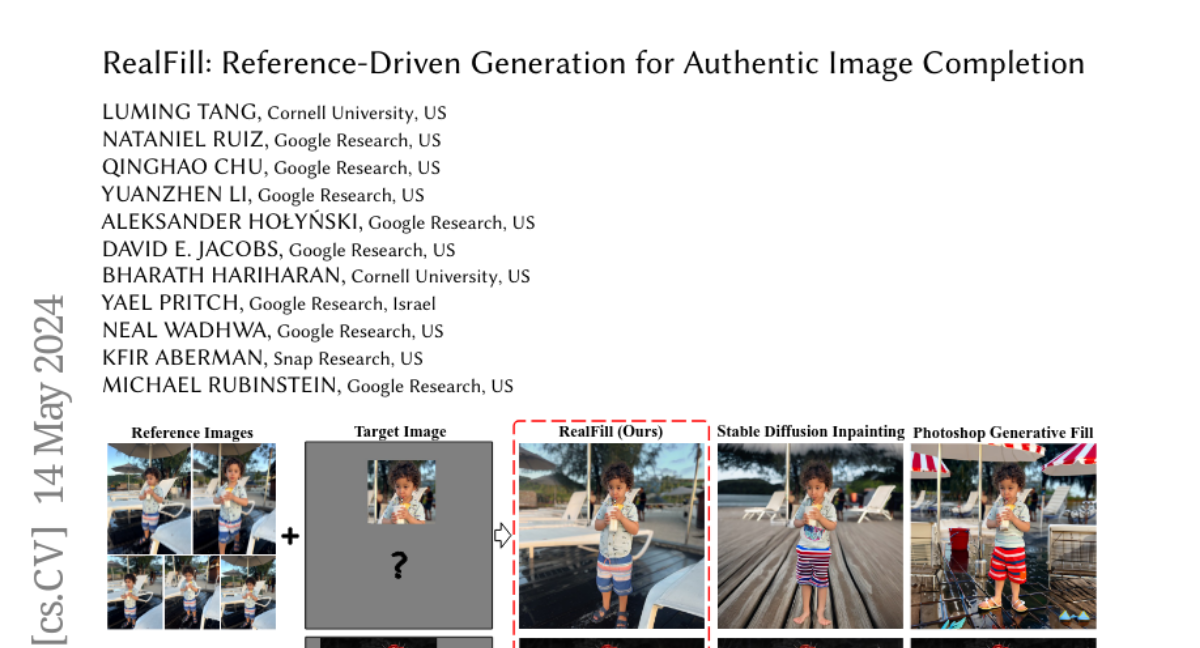1200x648 pixels.
Task: Click author name Michael Rubinstein
Action: click(x=221, y=385)
